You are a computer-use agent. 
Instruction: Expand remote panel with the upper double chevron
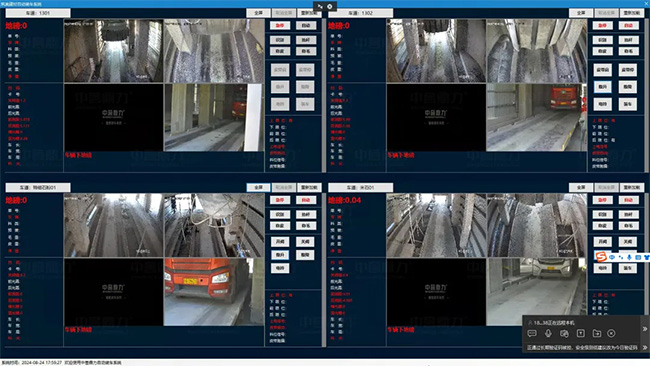[645, 329]
